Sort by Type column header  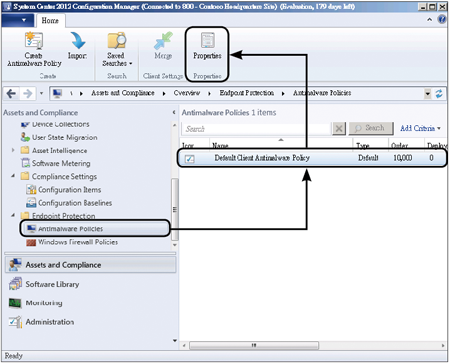click(371, 144)
